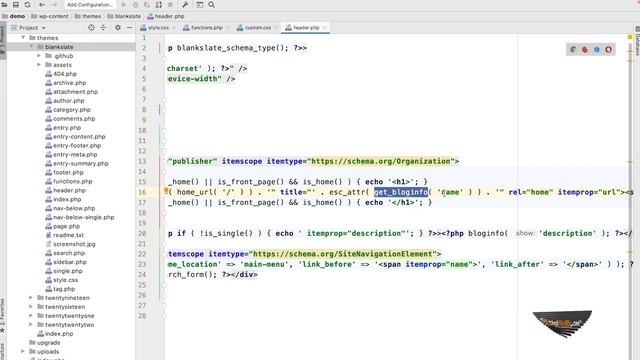The width and height of the screenshot is (640, 360).
Task: Open file in Chrome browser icon
Action: 573,49
